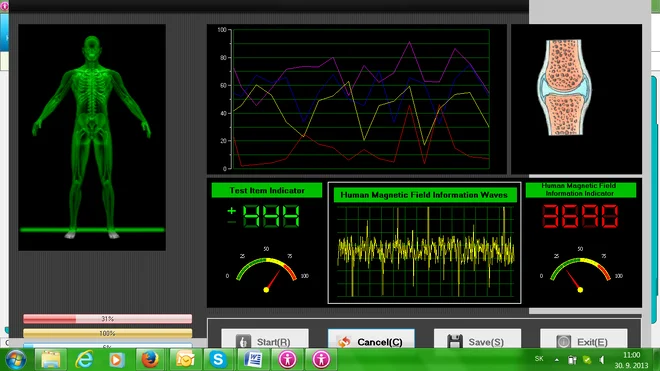Image resolution: width=660 pixels, height=371 pixels.
Task: Click the Exit(E) button
Action: point(583,339)
